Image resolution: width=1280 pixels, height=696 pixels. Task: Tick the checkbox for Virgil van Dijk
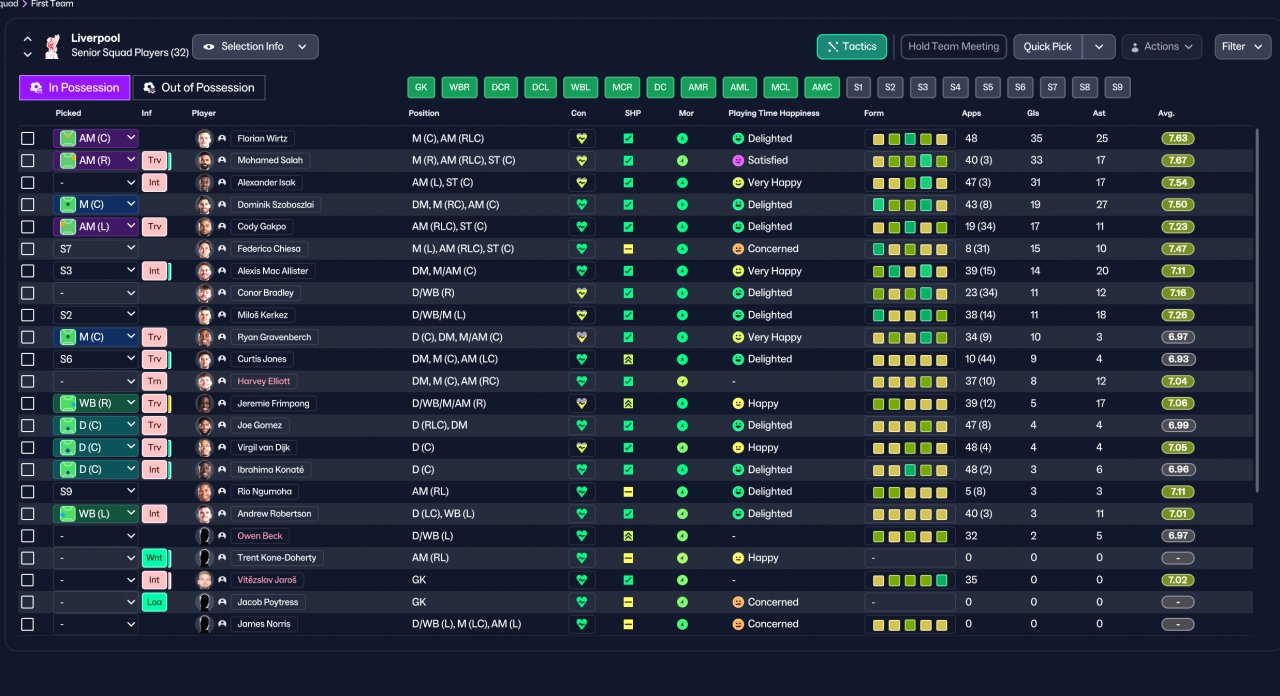coord(28,447)
